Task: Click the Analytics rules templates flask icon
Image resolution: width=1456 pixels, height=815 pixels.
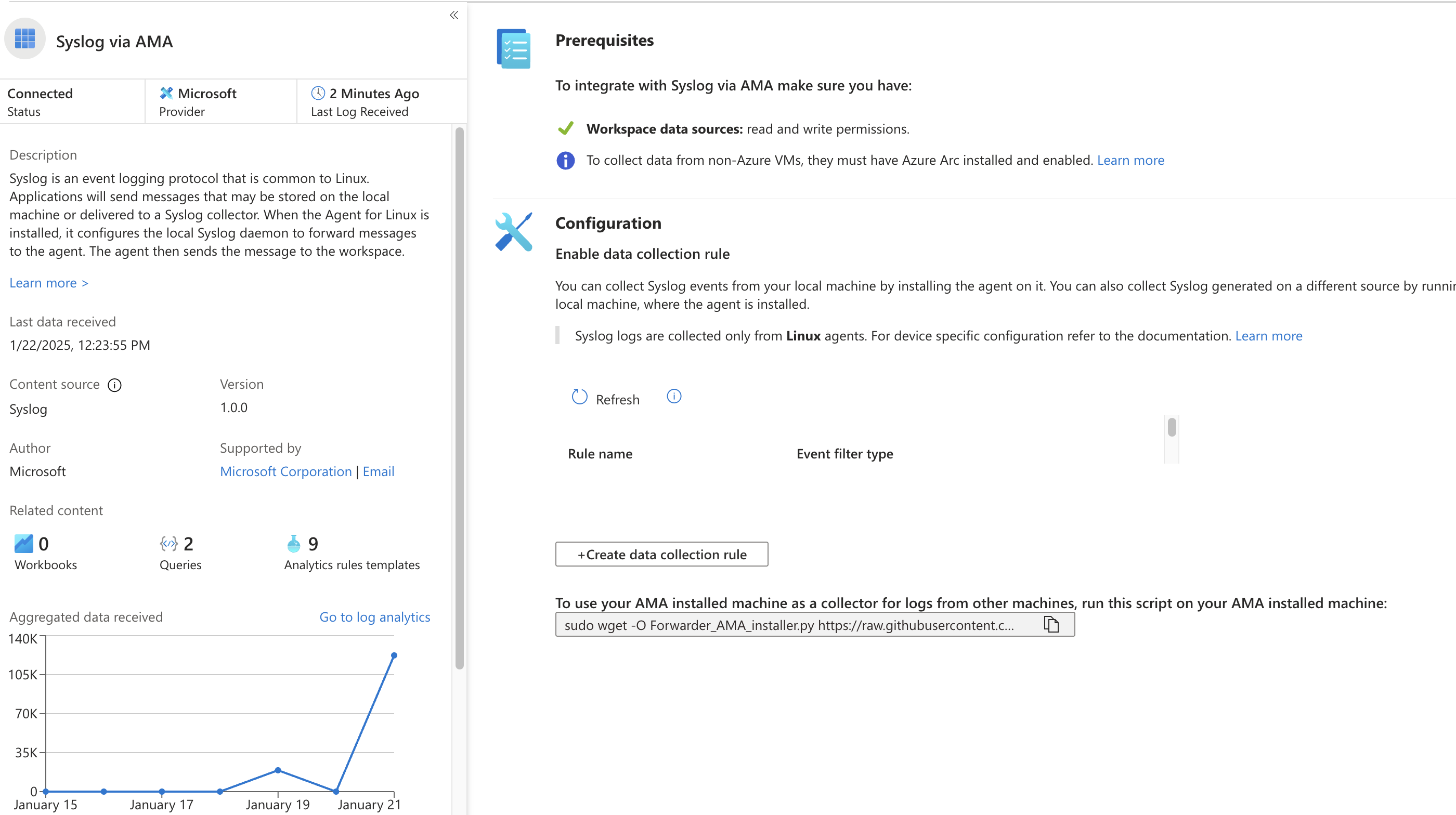Action: [x=293, y=543]
